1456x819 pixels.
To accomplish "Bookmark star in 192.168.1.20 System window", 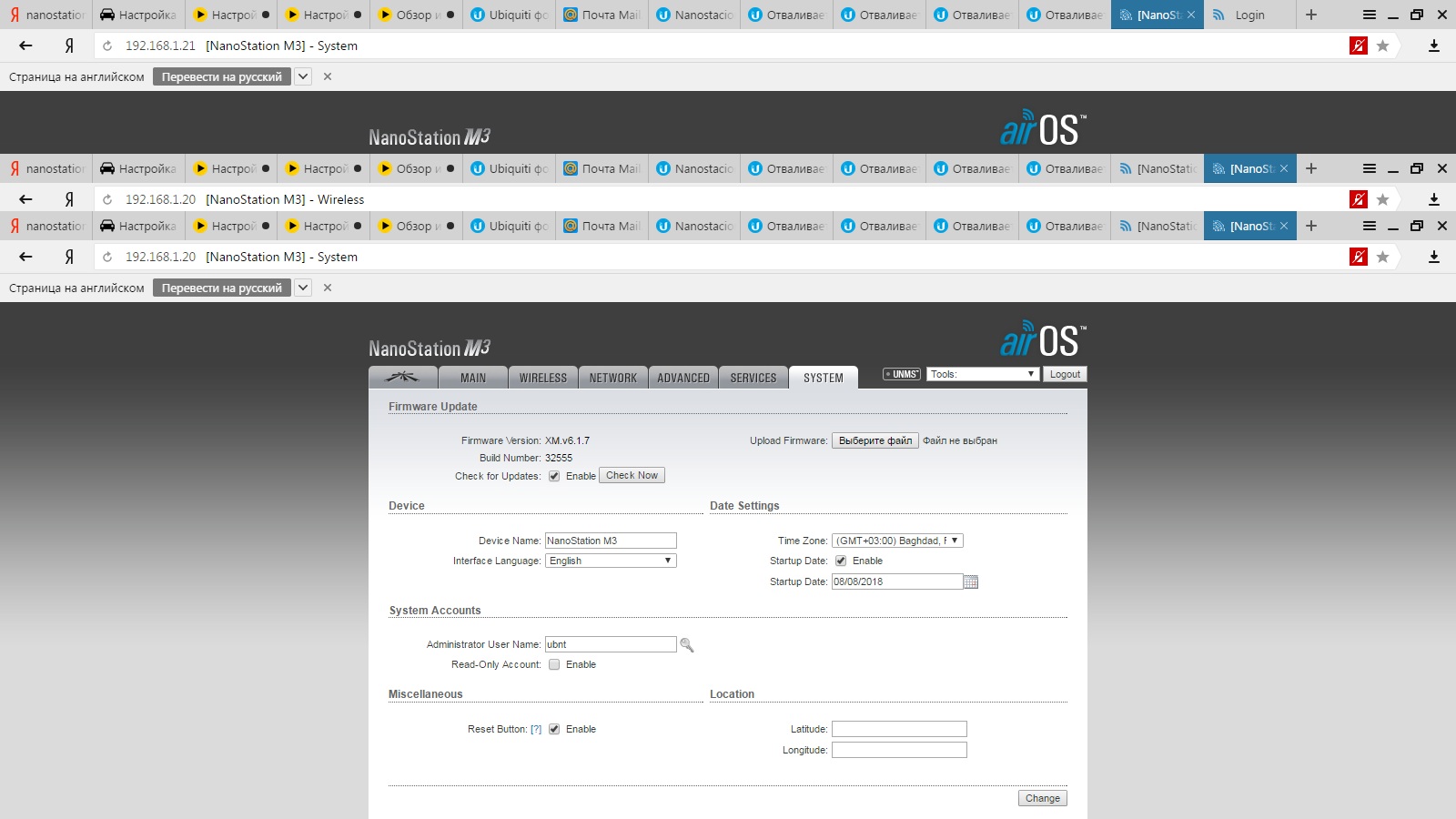I will 1383,257.
